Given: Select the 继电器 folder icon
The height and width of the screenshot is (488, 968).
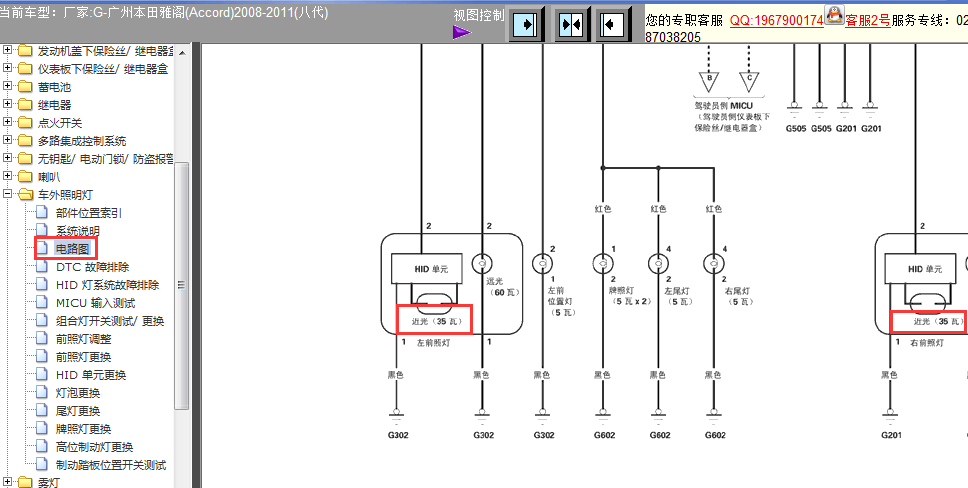Looking at the screenshot, I should pyautogui.click(x=25, y=105).
